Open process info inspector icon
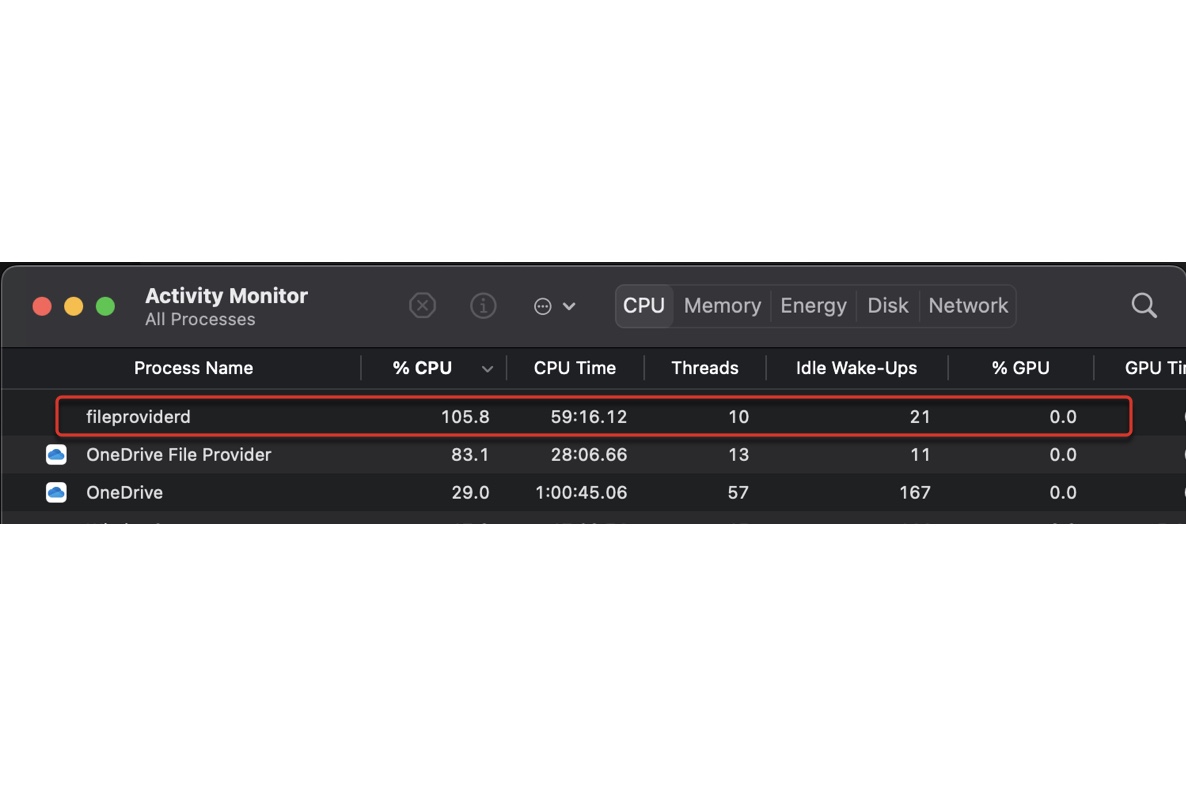Viewport: 1186px width, 800px height. click(x=483, y=306)
